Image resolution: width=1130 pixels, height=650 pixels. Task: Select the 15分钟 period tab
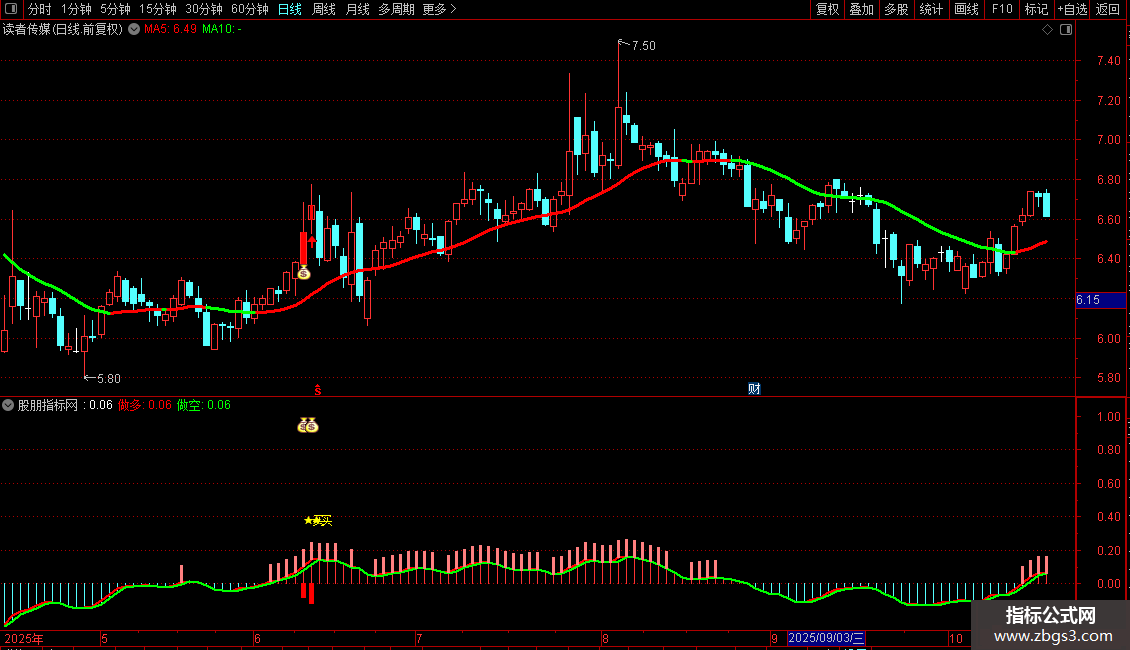(x=158, y=9)
